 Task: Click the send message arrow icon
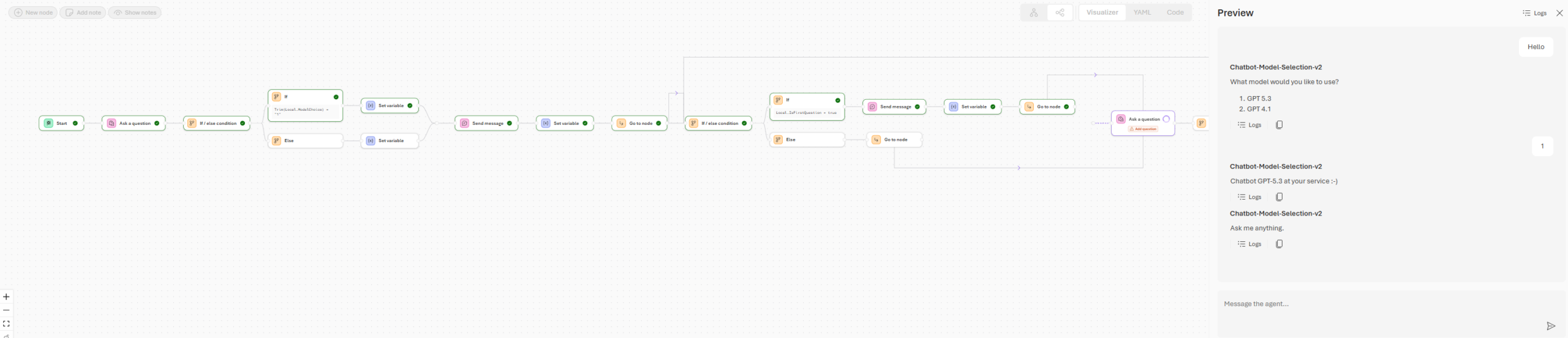1550,326
